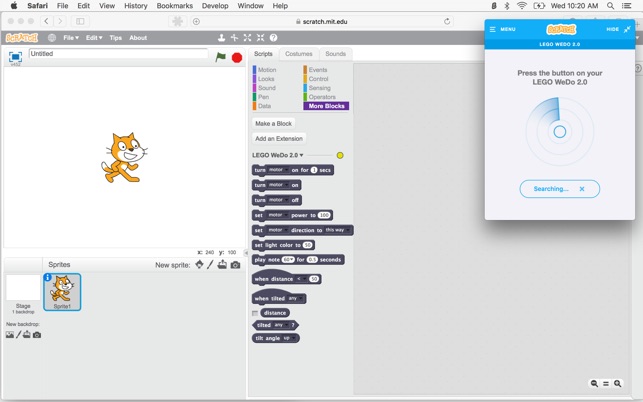Screen dimensions: 643x402
Task: Click the Safari address bar
Action: pyautogui.click(x=321, y=21)
